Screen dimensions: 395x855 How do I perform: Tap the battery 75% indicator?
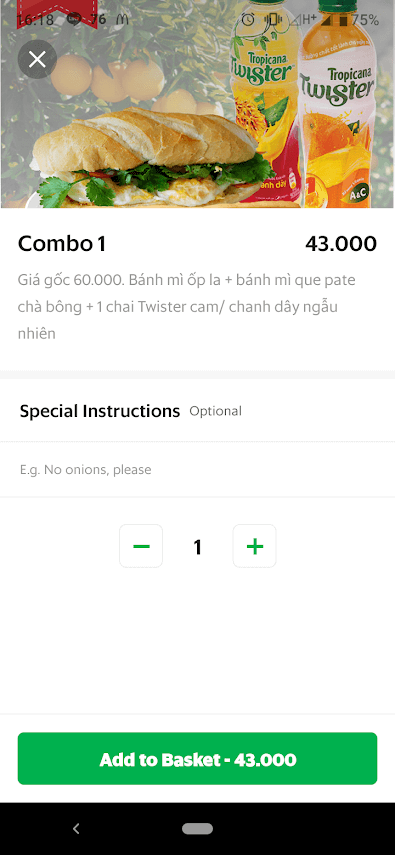tap(358, 20)
